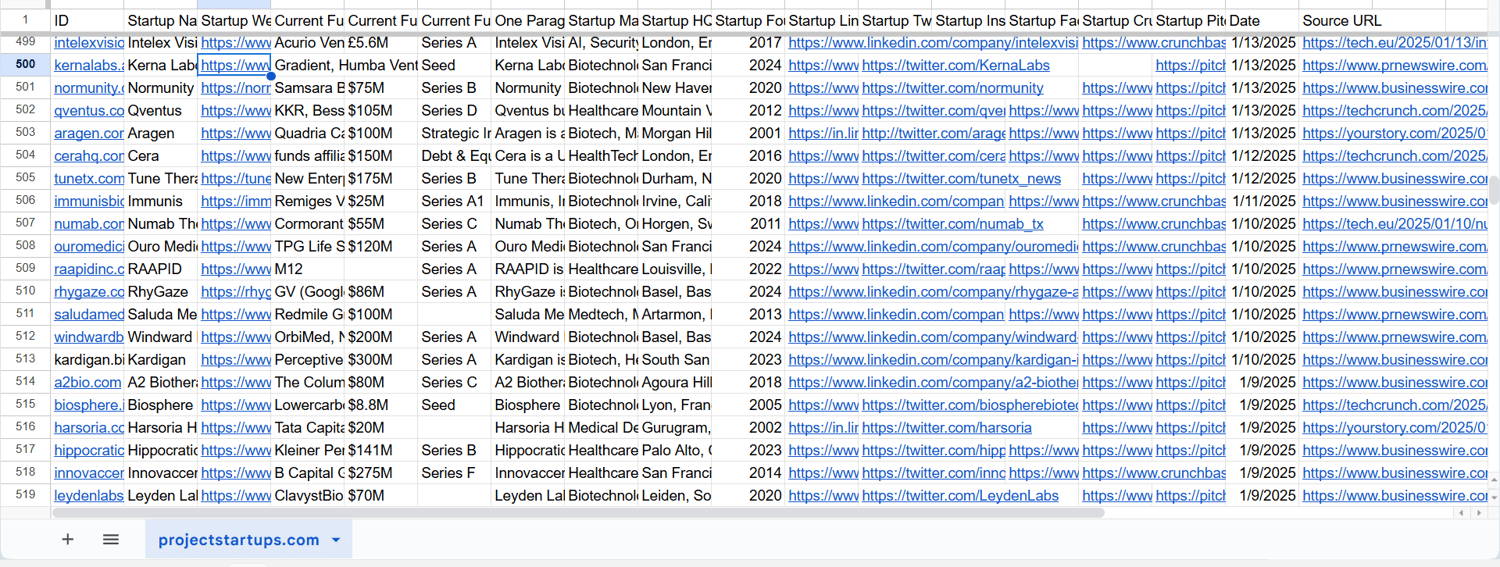Viewport: 1500px width, 567px height.
Task: Open the projectstartups.com tab dropdown arrow
Action: coord(336,540)
